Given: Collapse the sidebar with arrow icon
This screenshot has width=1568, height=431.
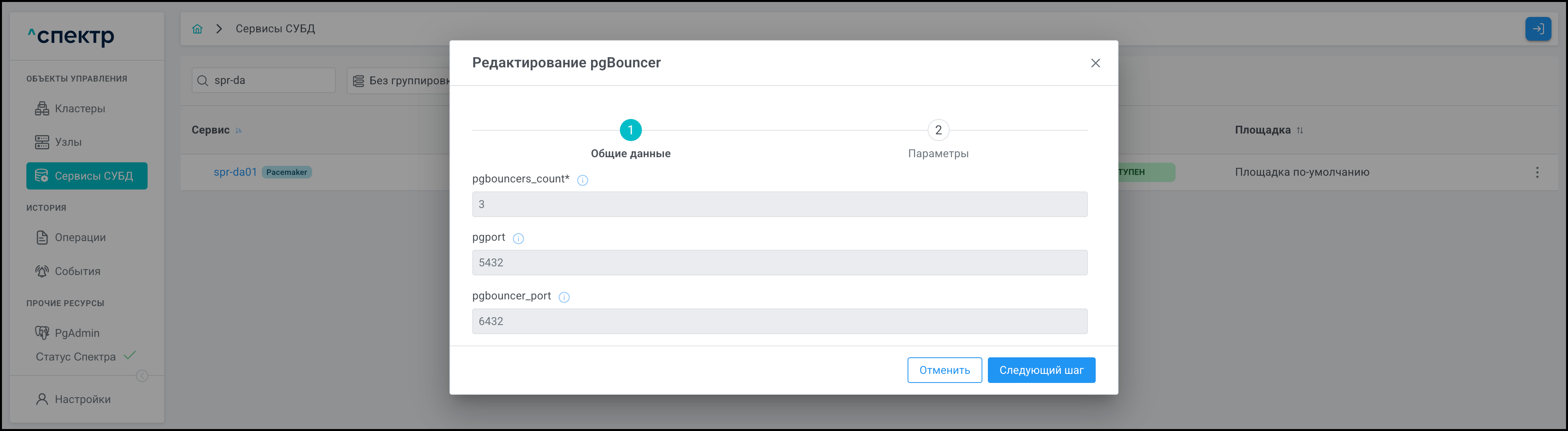Looking at the screenshot, I should (142, 375).
